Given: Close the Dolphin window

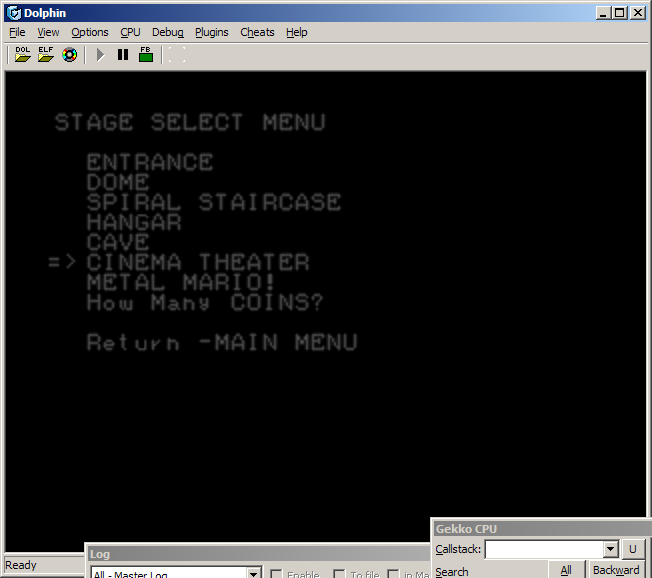Looking at the screenshot, I should pyautogui.click(x=637, y=13).
